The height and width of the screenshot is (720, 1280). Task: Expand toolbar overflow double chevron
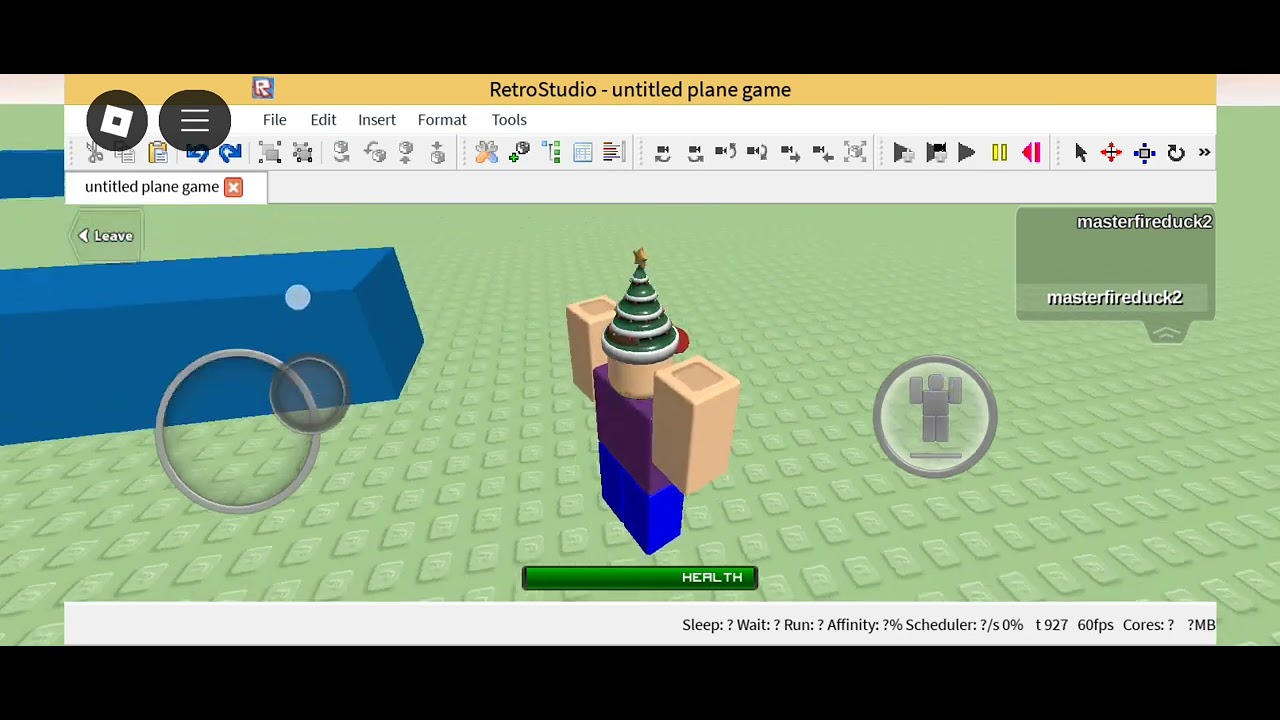(x=1204, y=153)
